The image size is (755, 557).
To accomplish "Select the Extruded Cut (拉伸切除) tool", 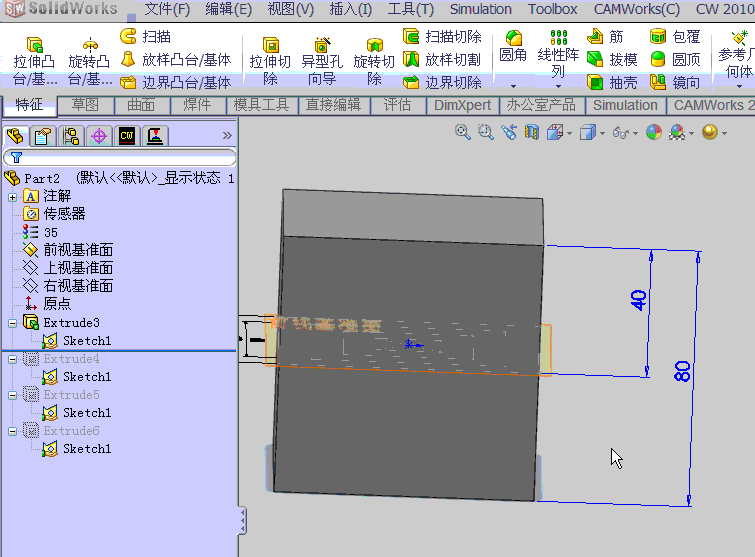I will 270,62.
